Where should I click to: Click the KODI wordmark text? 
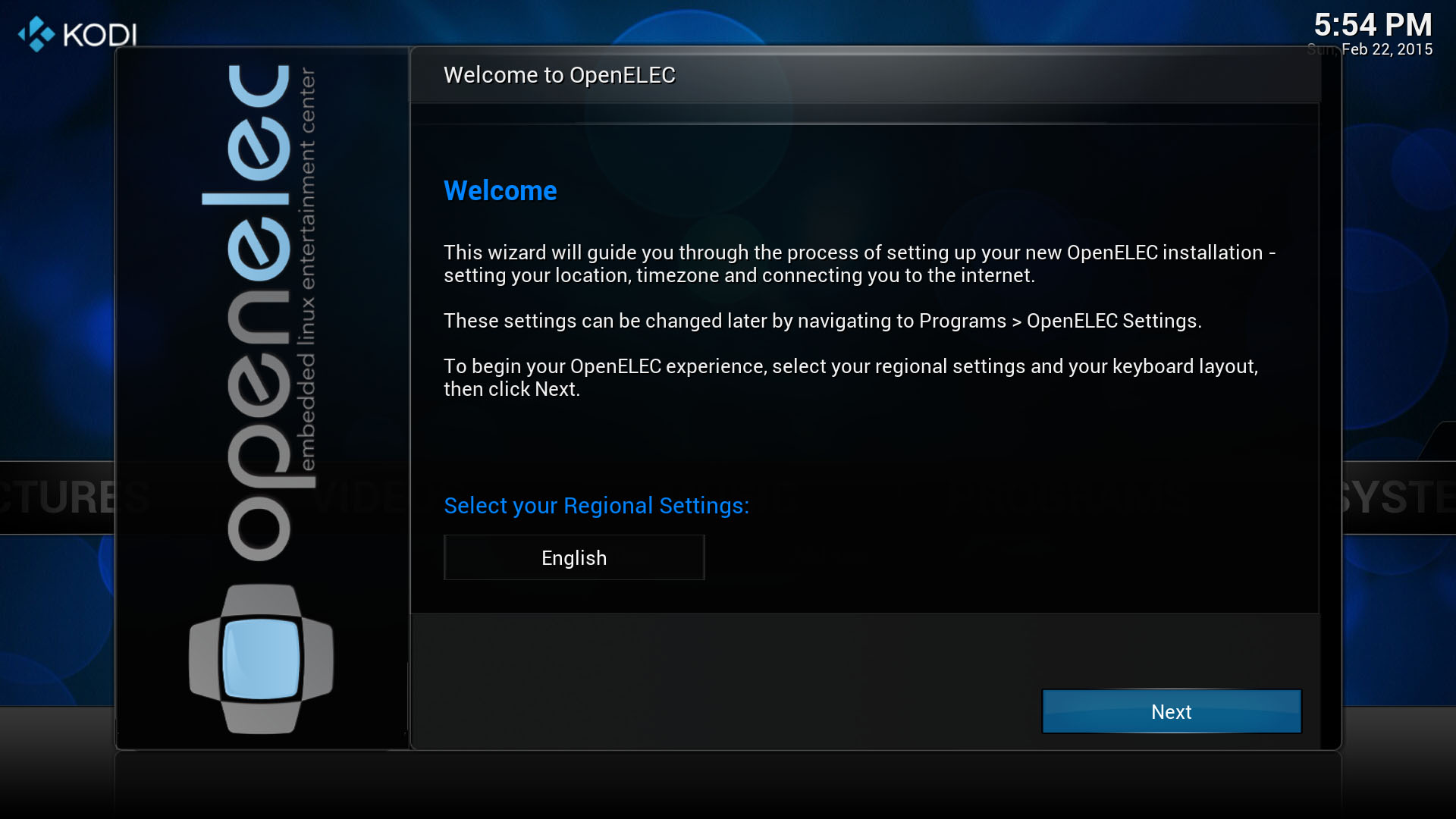coord(99,35)
